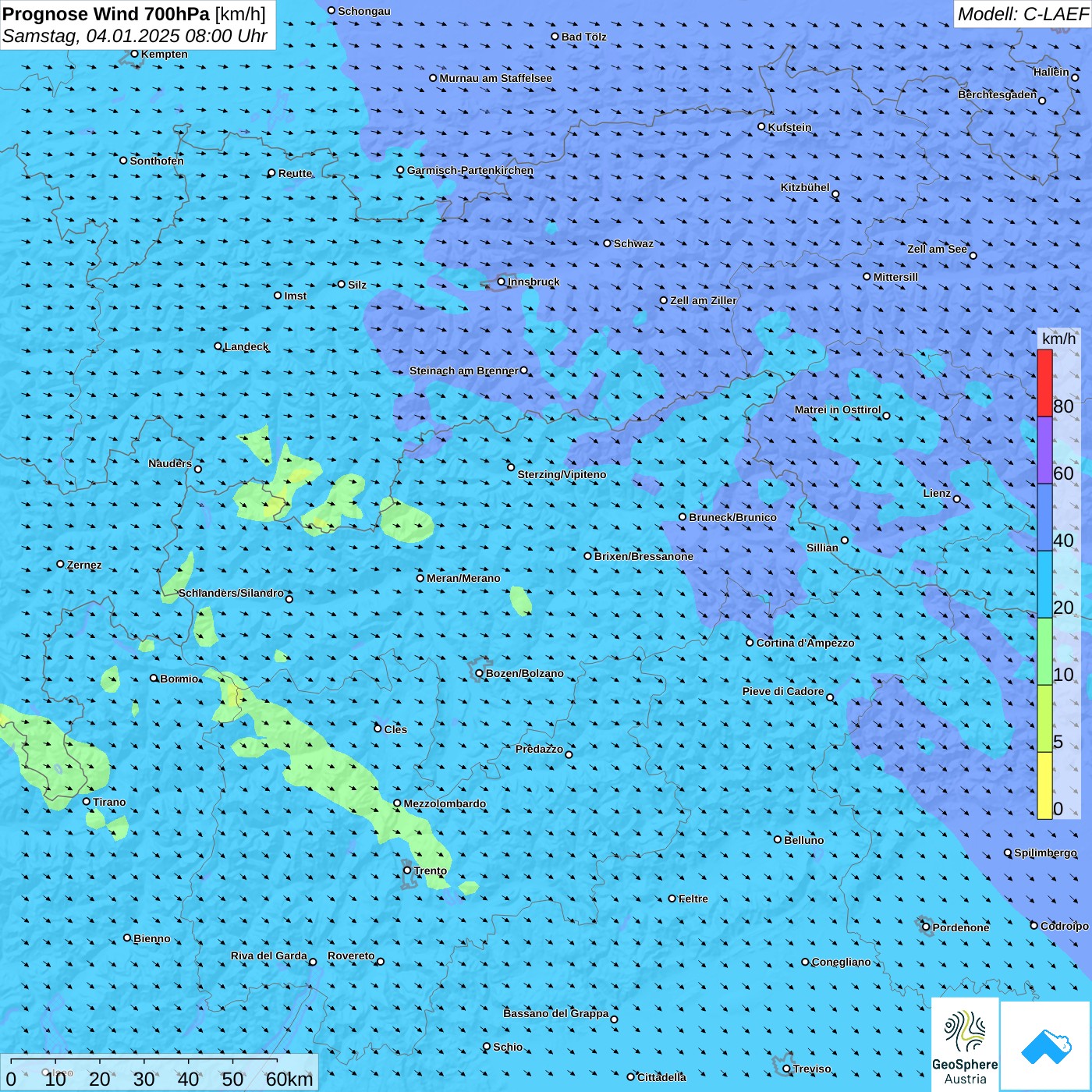The height and width of the screenshot is (1092, 1092).
Task: Click the 'Mittersill' label
Action: click(895, 277)
